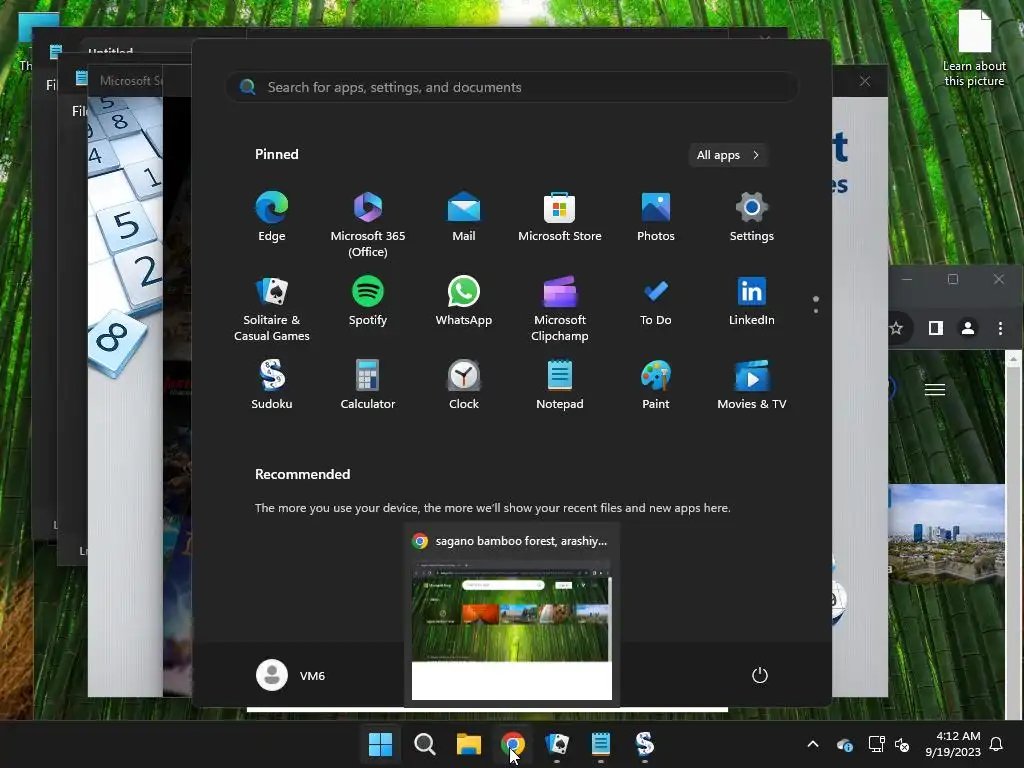
Task: Bookmark page with Chrome star icon
Action: (896, 328)
